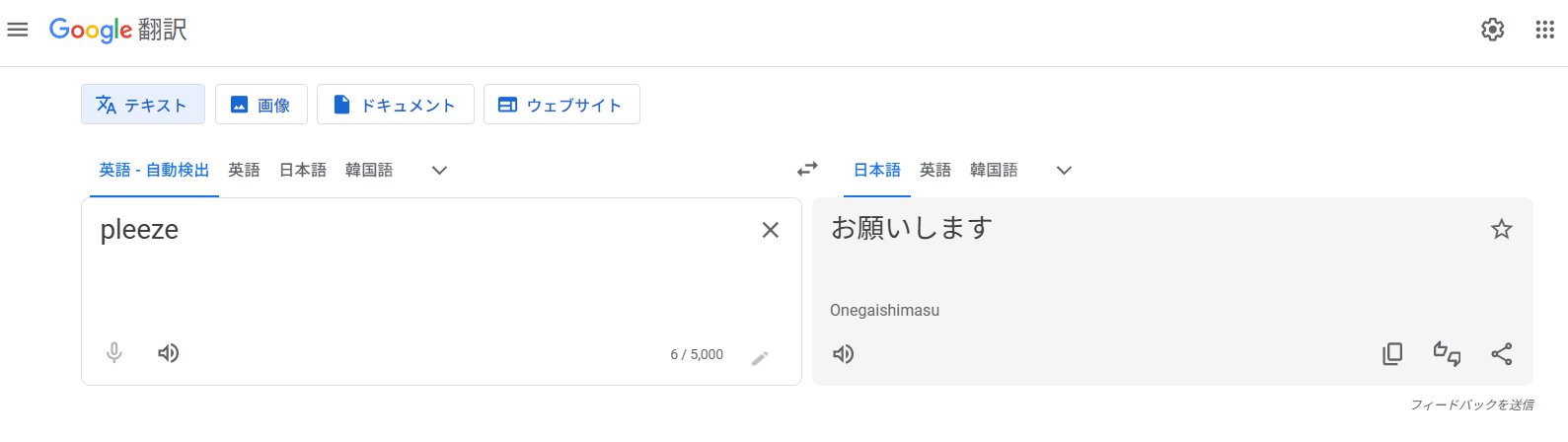This screenshot has height=442, width=1568.
Task: Expand the target language list
Action: click(1064, 171)
